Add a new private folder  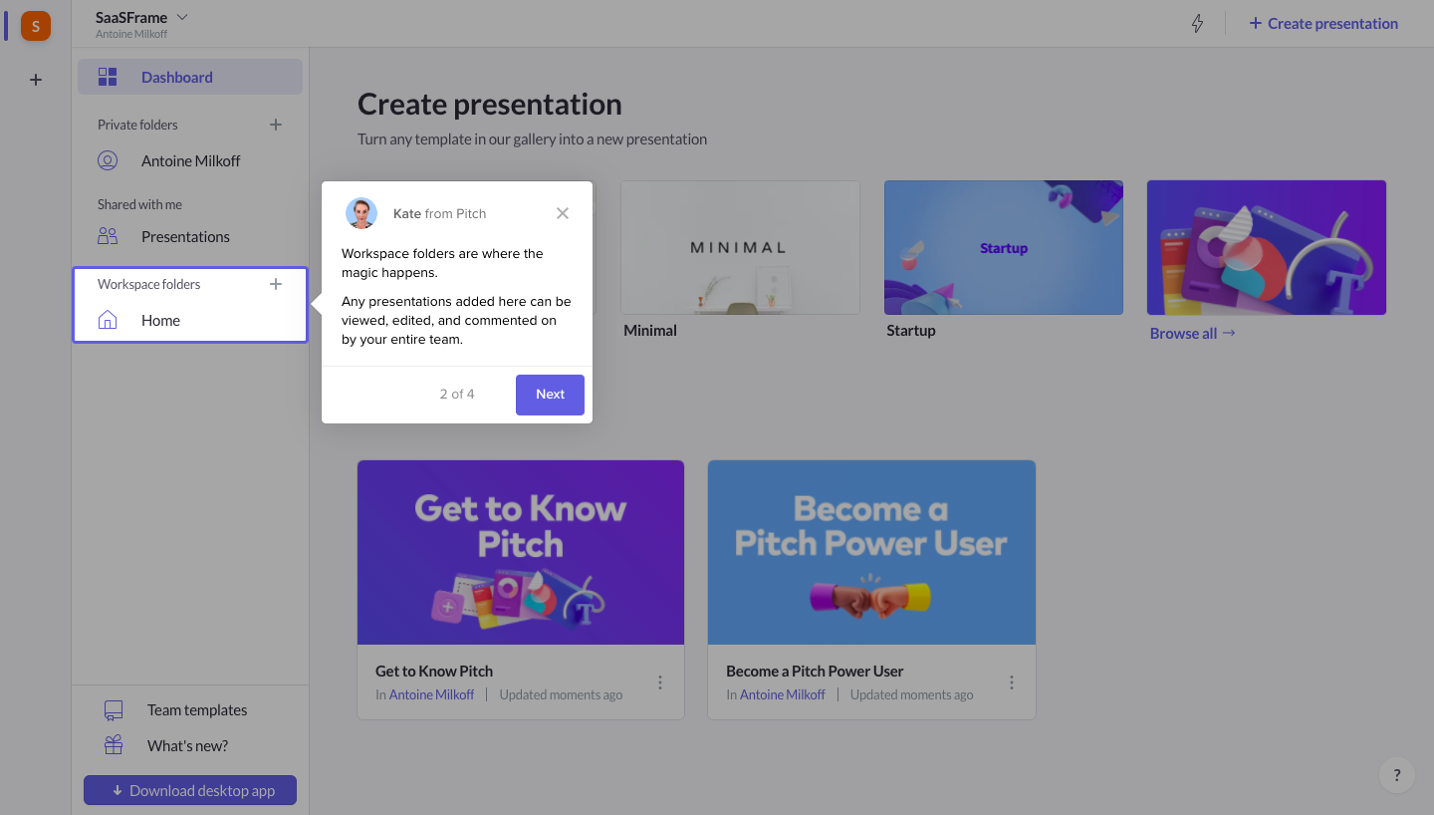(276, 125)
